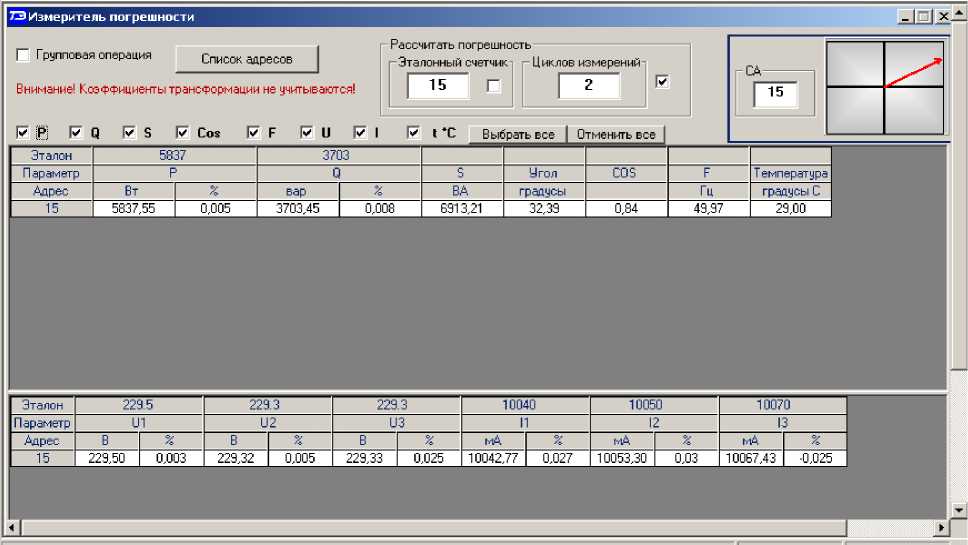Uncheck the Cos parameter checkbox

pyautogui.click(x=183, y=132)
